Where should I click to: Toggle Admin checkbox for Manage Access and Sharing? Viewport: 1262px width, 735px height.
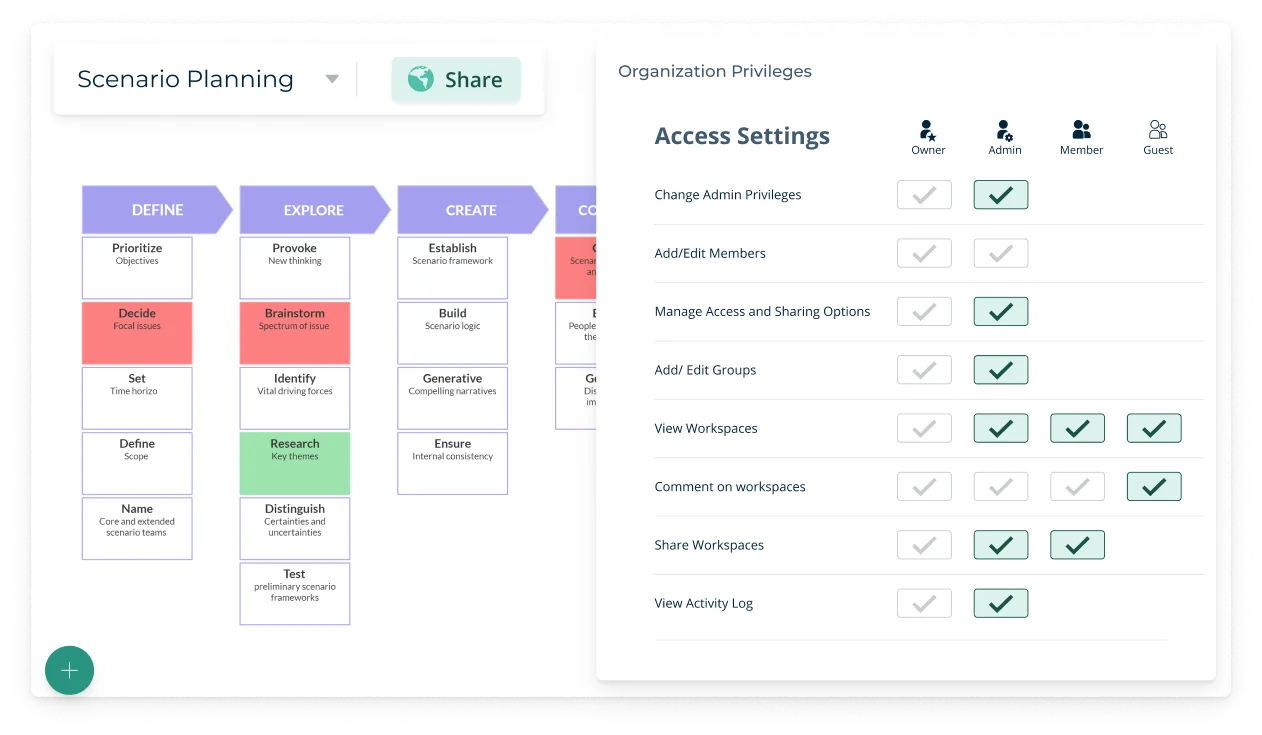click(x=1001, y=312)
